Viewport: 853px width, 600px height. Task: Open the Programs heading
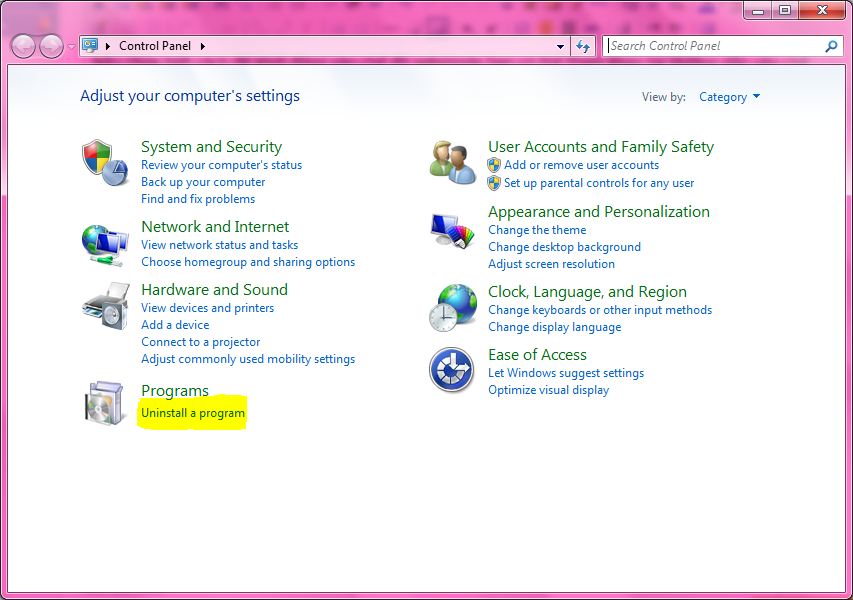click(x=175, y=391)
